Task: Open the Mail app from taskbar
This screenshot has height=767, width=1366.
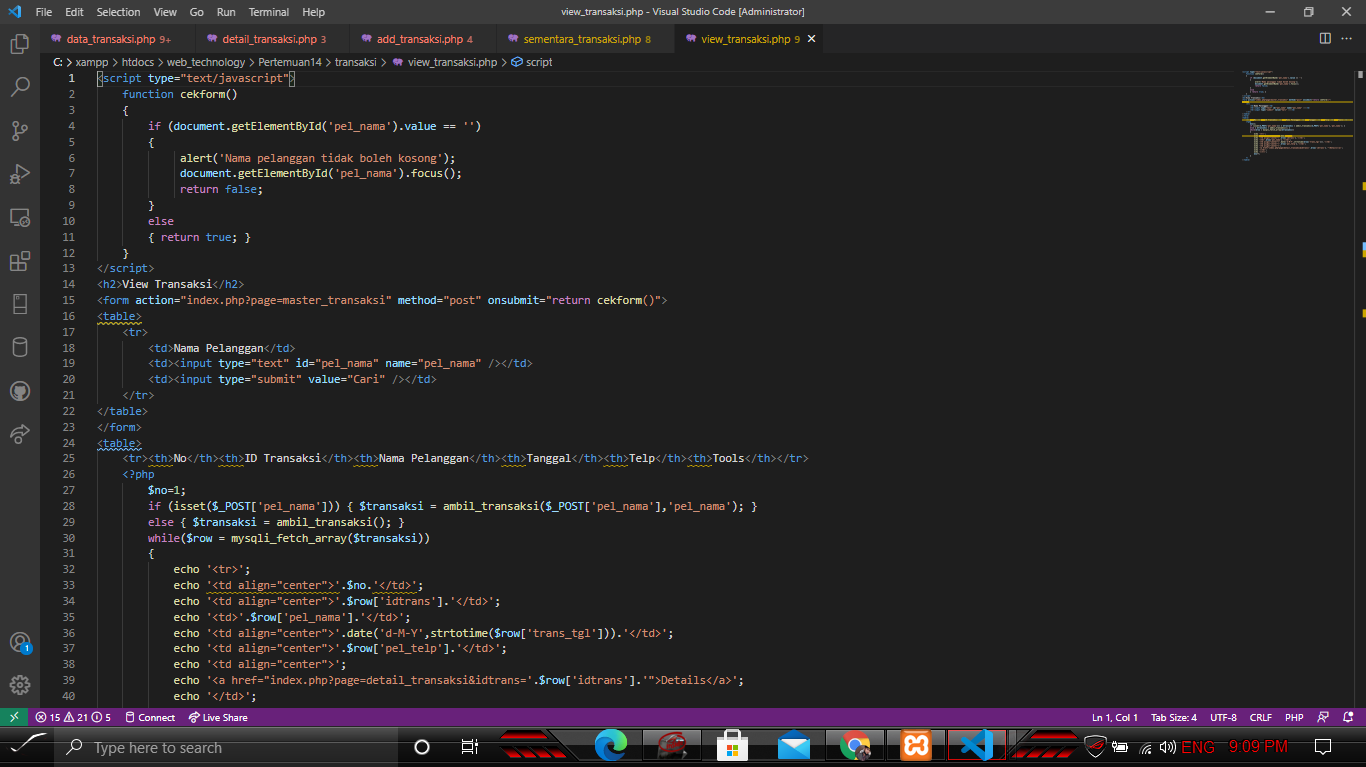Action: click(794, 746)
